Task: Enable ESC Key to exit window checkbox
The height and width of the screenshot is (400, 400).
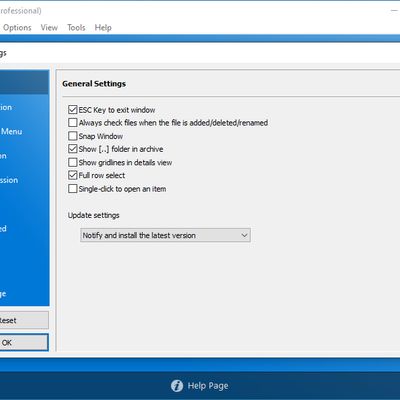Action: (73, 110)
